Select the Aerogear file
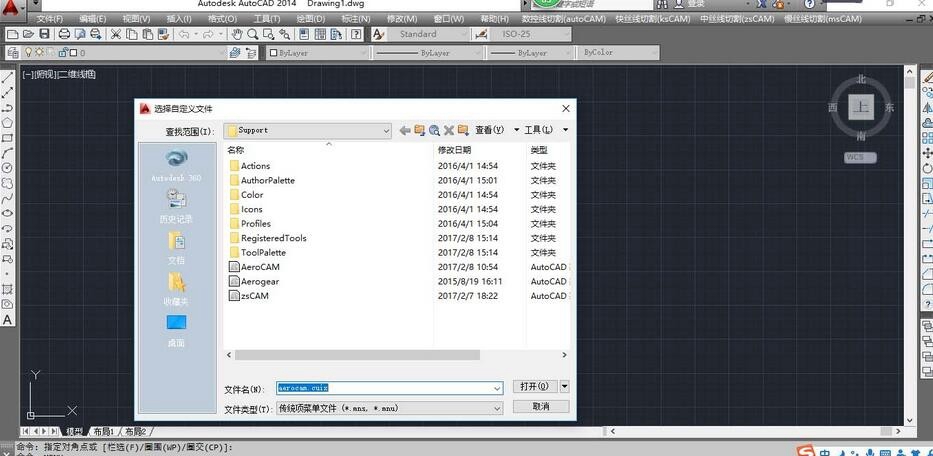 (254, 281)
